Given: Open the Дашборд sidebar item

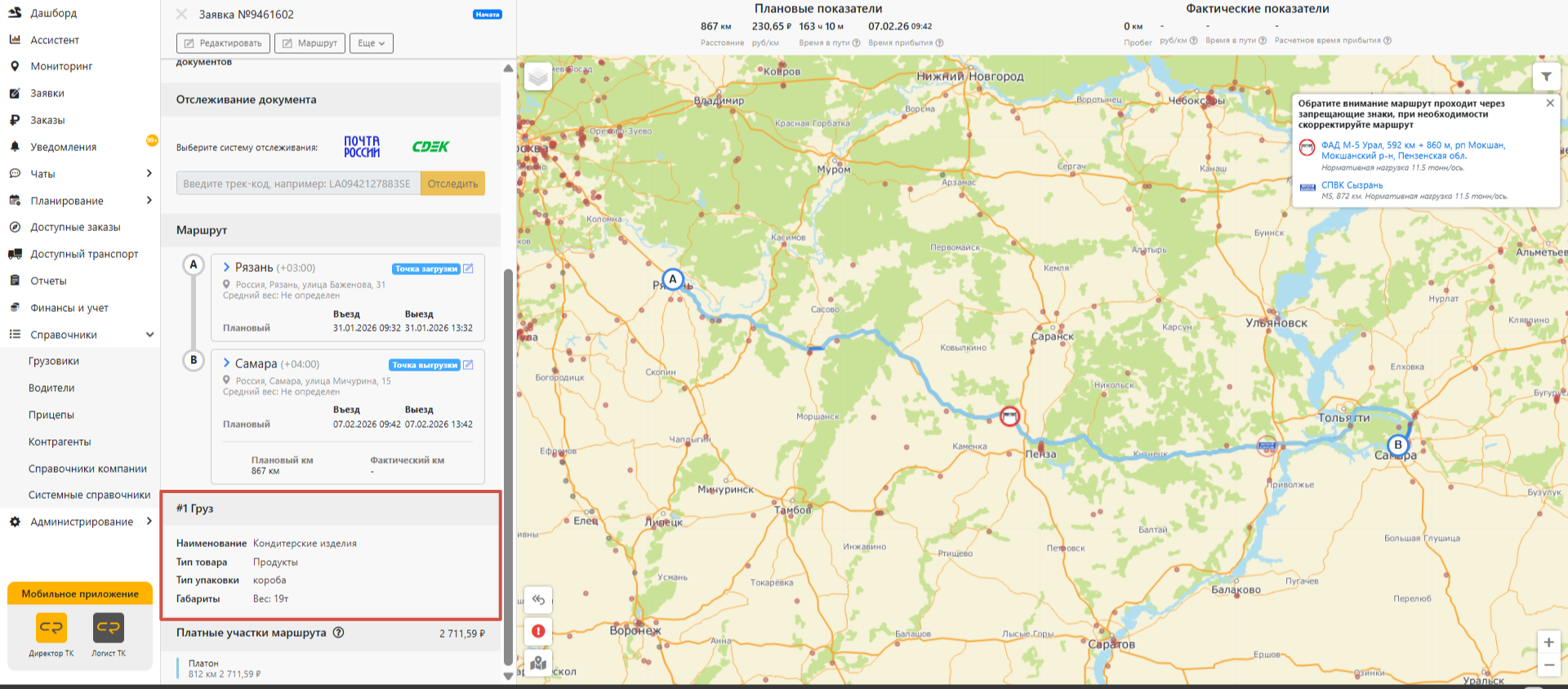Looking at the screenshot, I should pyautogui.click(x=53, y=13).
